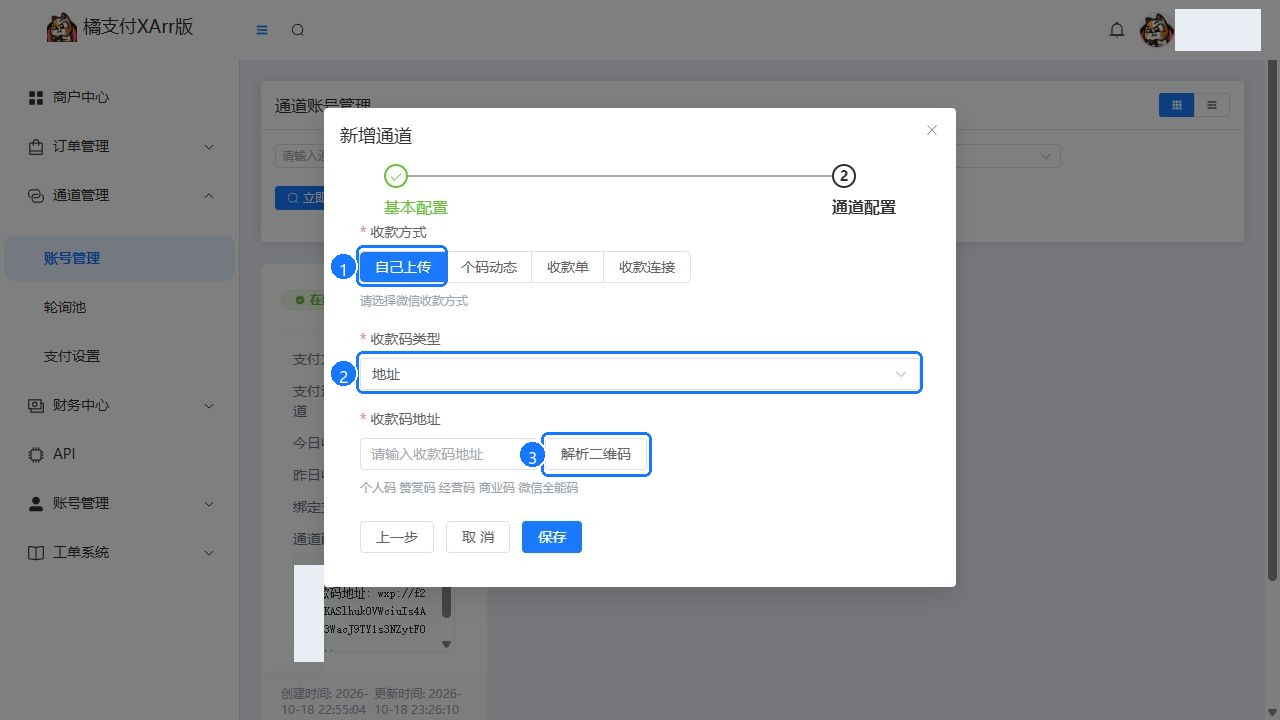Focus the 收款码地址 input field
1280x720 pixels.
pos(452,454)
